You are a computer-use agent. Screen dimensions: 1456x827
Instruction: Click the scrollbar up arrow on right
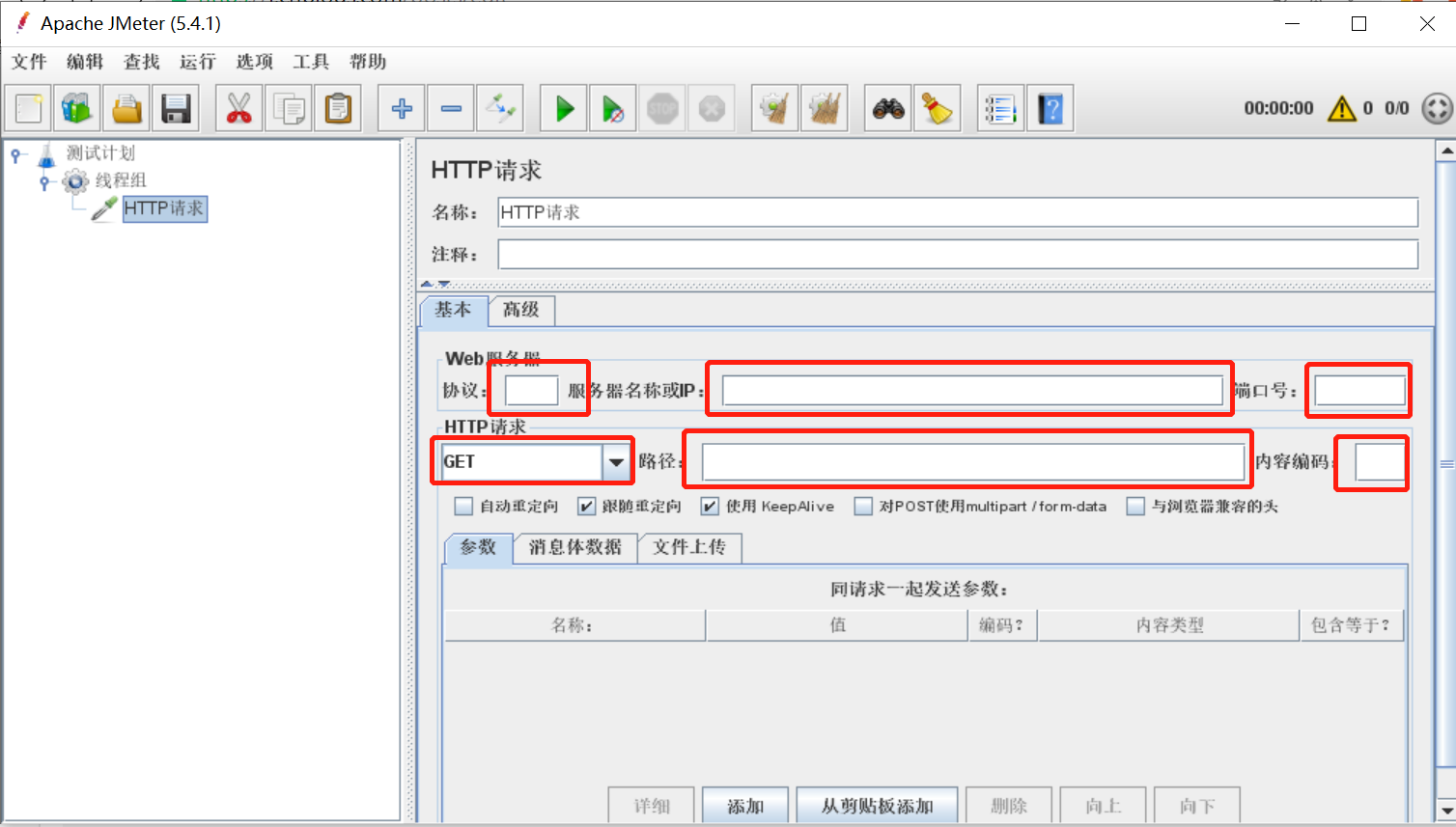pos(1446,151)
